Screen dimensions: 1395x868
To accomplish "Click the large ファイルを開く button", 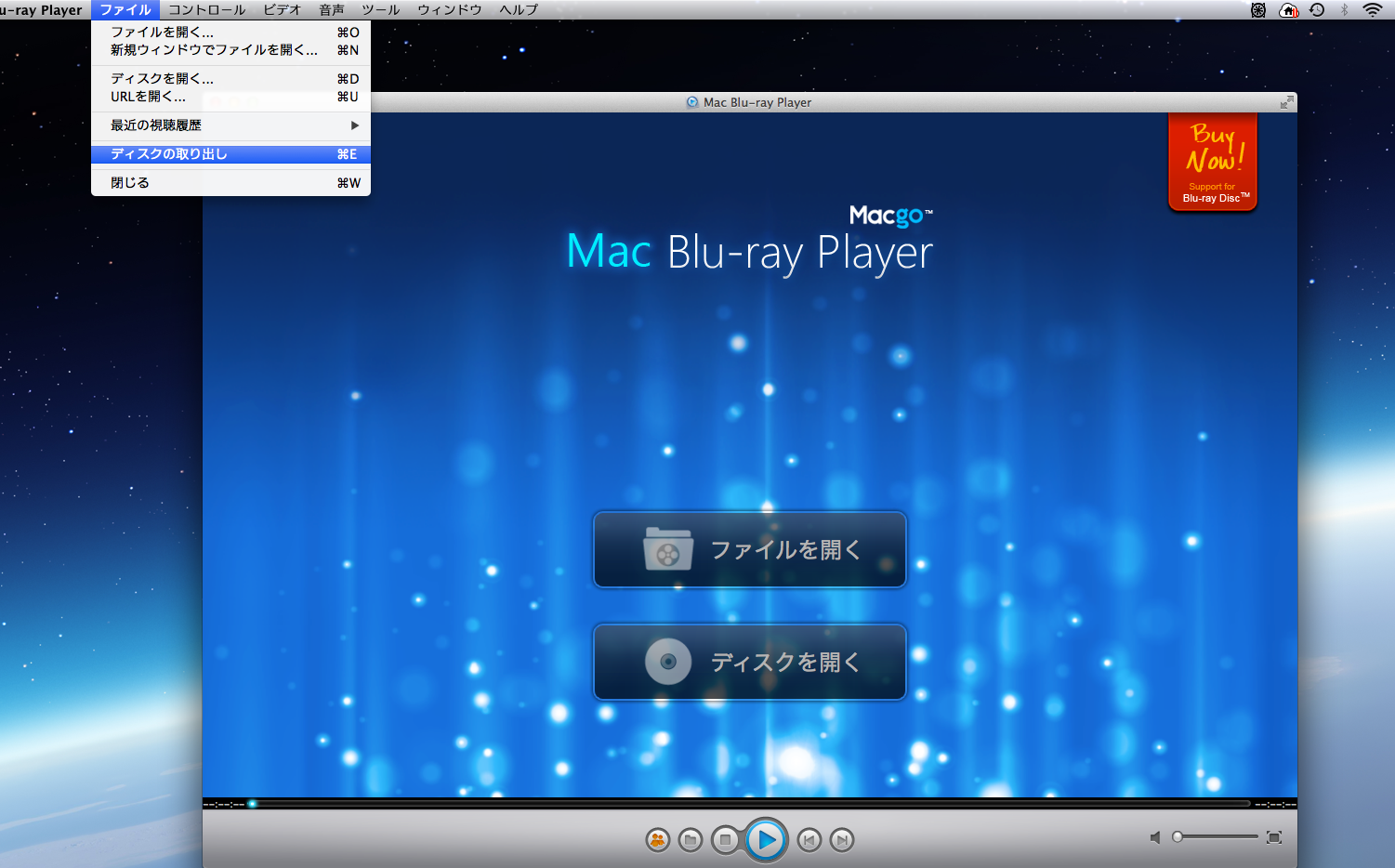I will (749, 550).
